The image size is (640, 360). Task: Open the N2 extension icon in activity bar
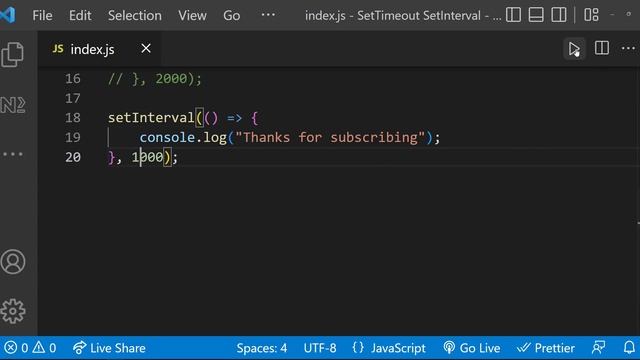coord(13,105)
